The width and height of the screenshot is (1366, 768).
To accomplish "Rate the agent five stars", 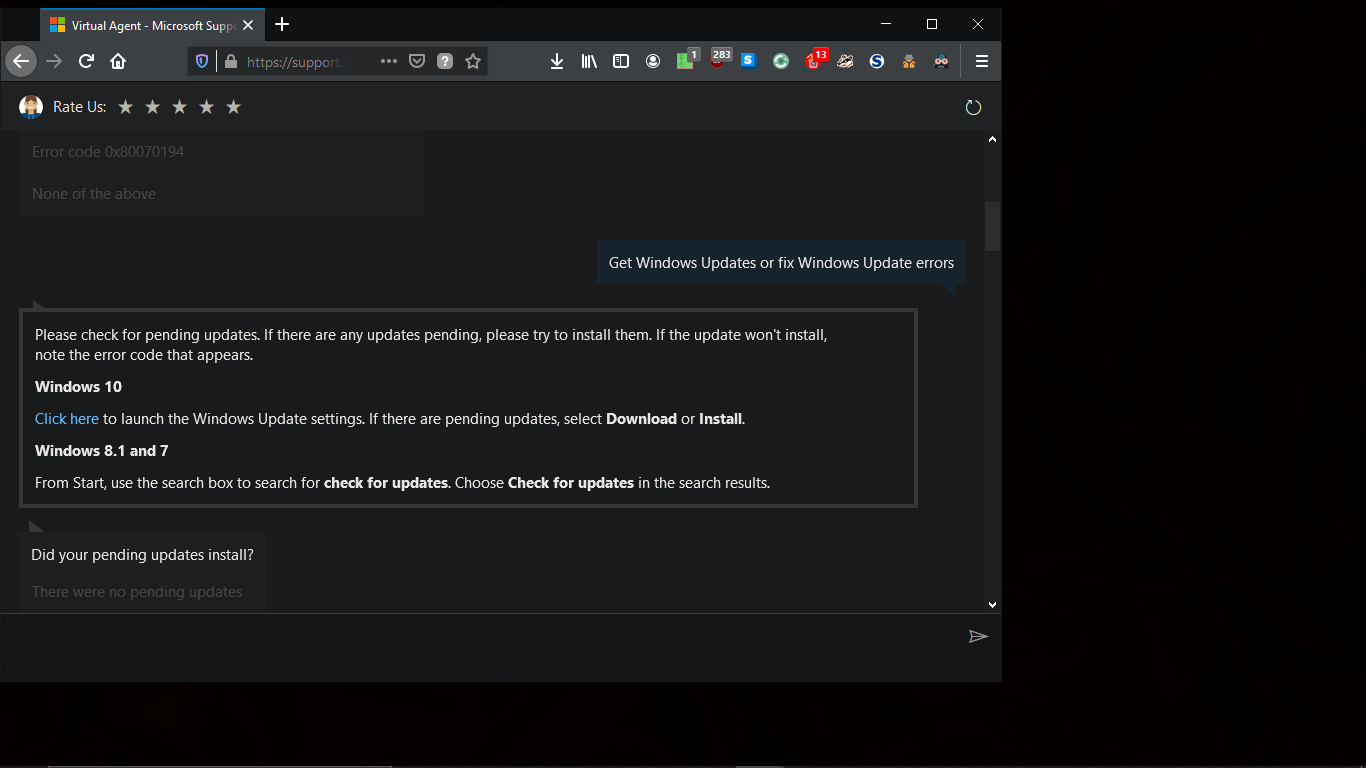I will (233, 107).
